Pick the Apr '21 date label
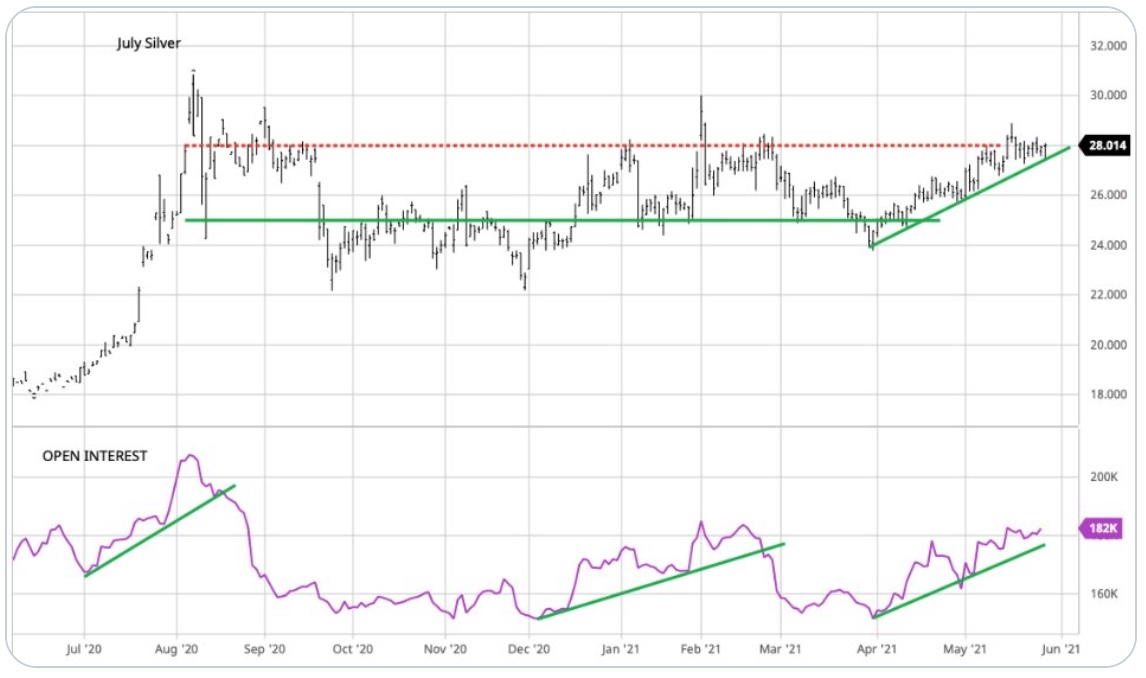 (876, 649)
